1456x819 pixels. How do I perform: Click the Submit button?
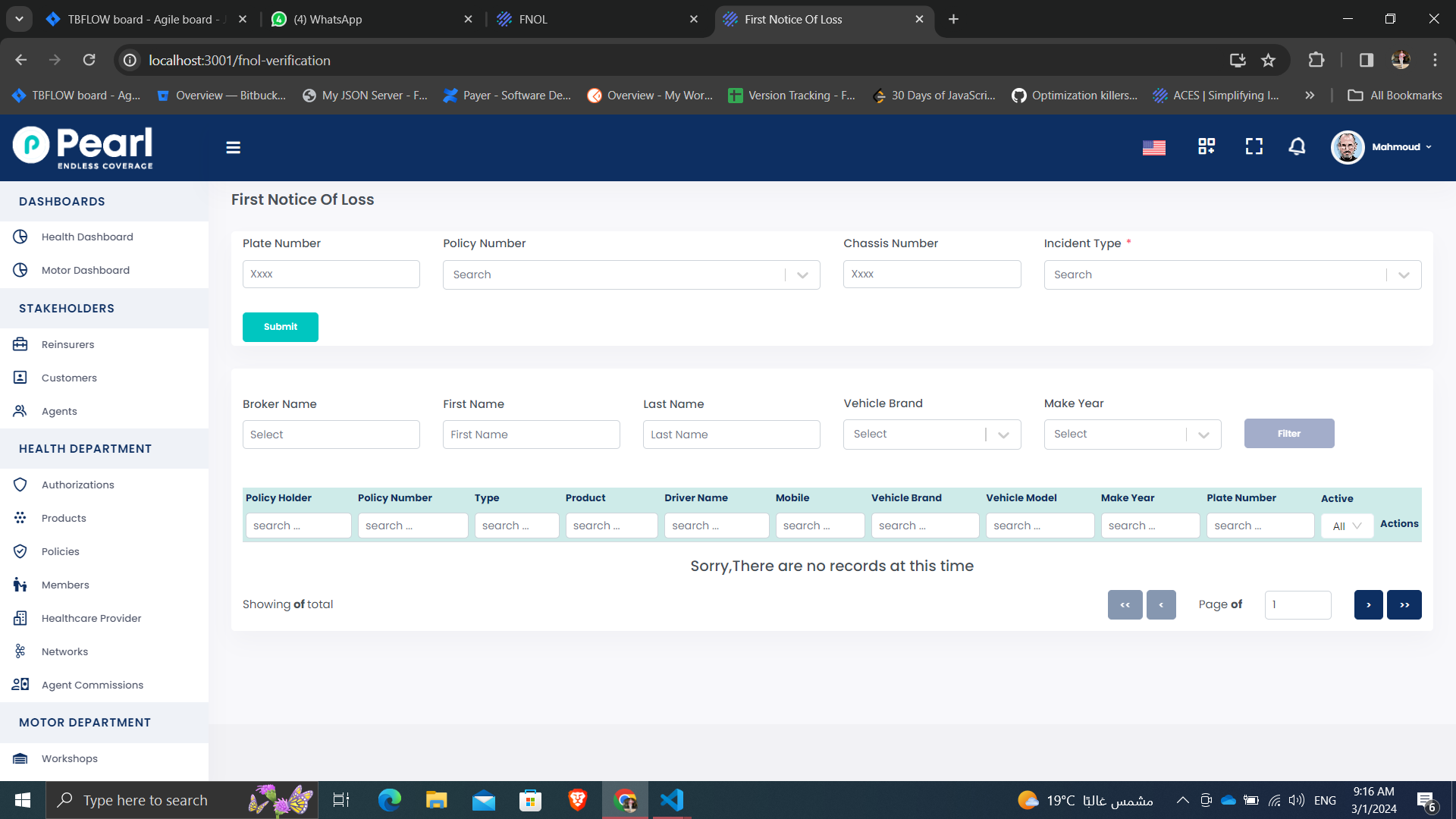[x=280, y=327]
